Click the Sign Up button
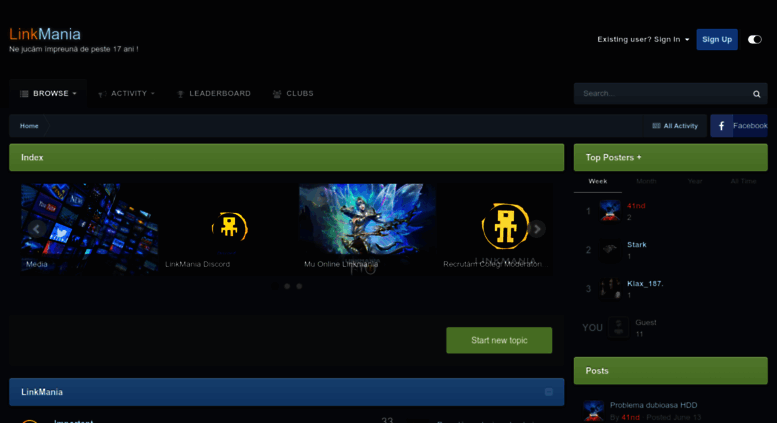777x423 pixels. pos(717,40)
